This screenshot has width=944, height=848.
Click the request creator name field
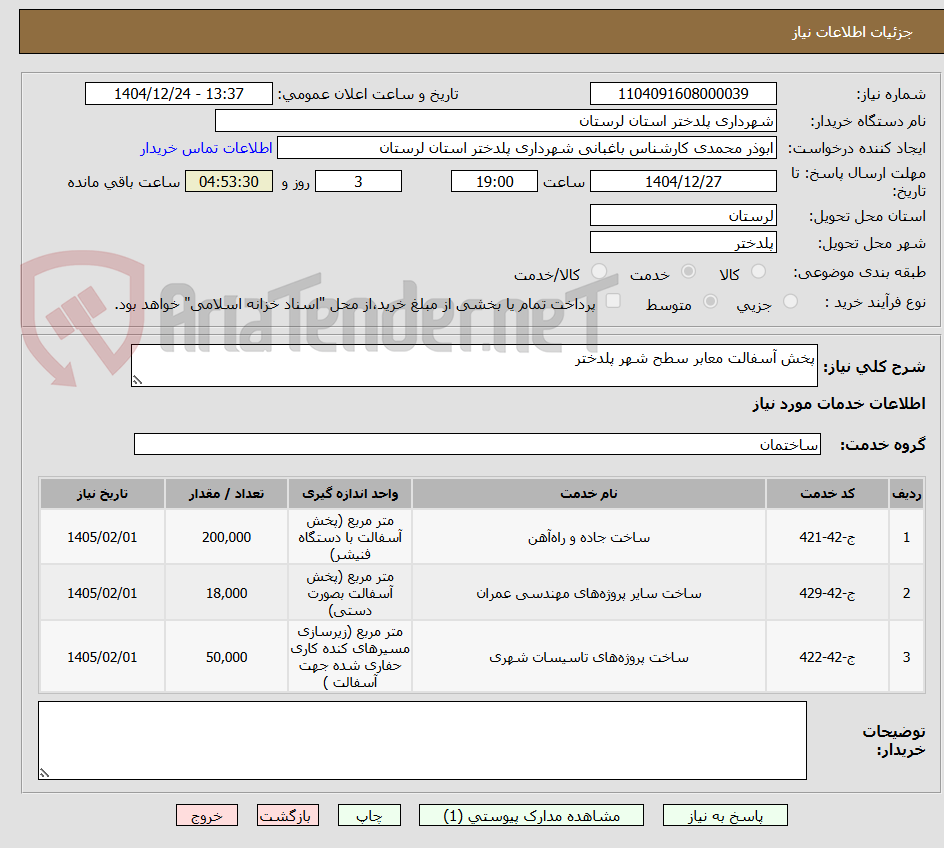click(527, 148)
